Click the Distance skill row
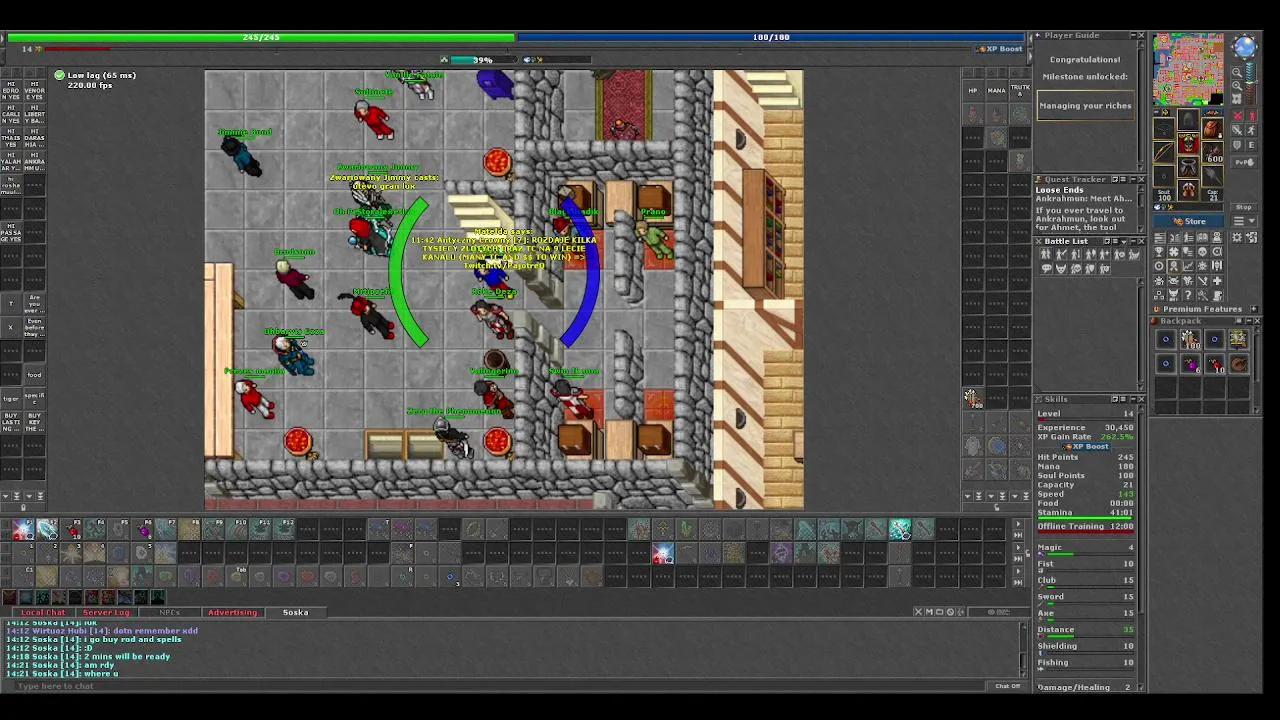The width and height of the screenshot is (1280, 720). [x=1085, y=630]
